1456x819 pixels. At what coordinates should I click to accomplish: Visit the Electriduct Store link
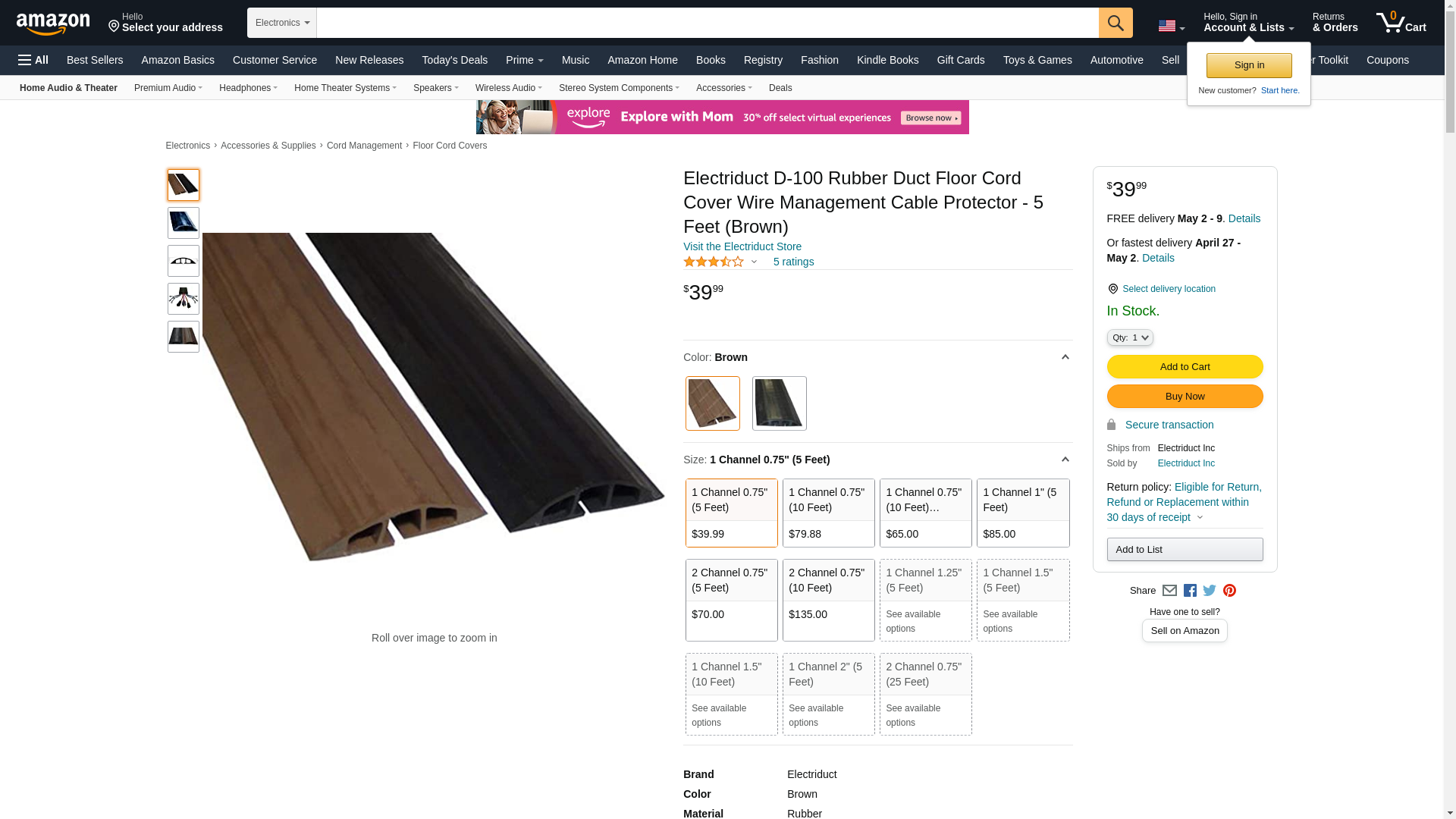(x=742, y=246)
